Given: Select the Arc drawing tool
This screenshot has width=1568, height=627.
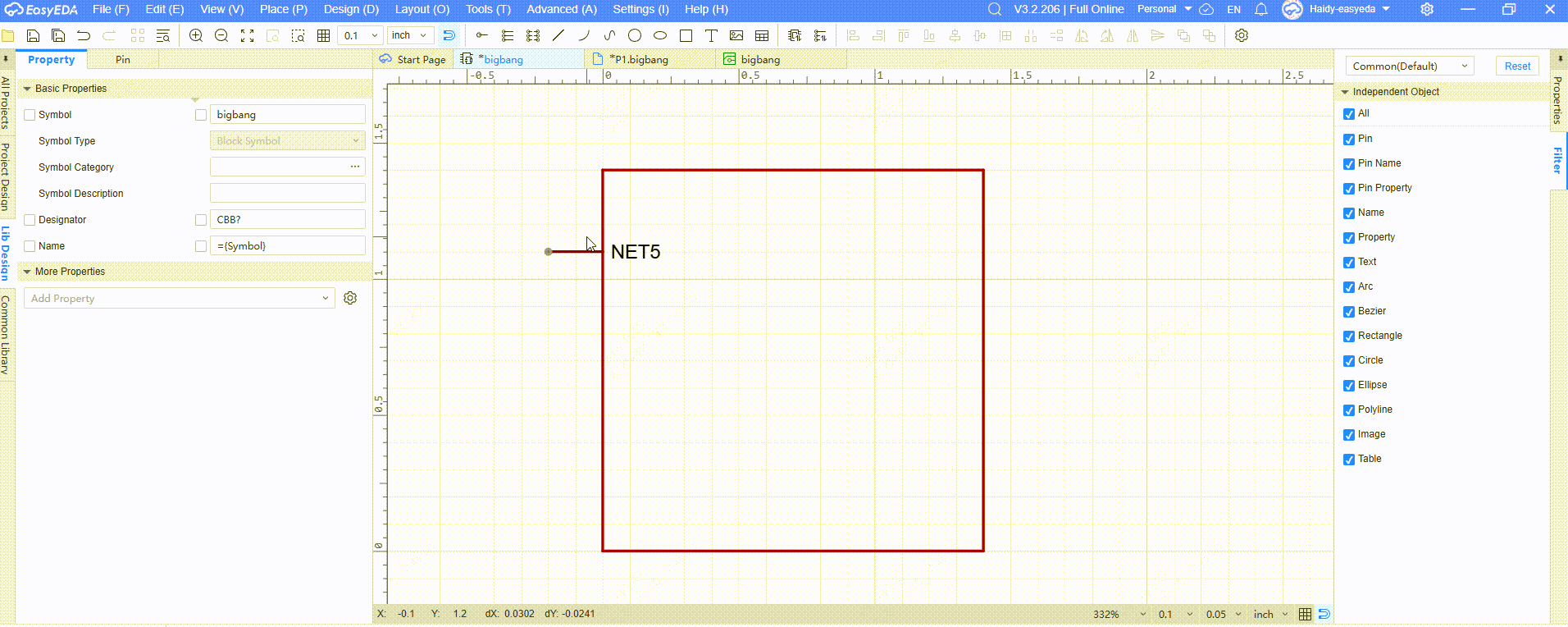Looking at the screenshot, I should coord(584,35).
